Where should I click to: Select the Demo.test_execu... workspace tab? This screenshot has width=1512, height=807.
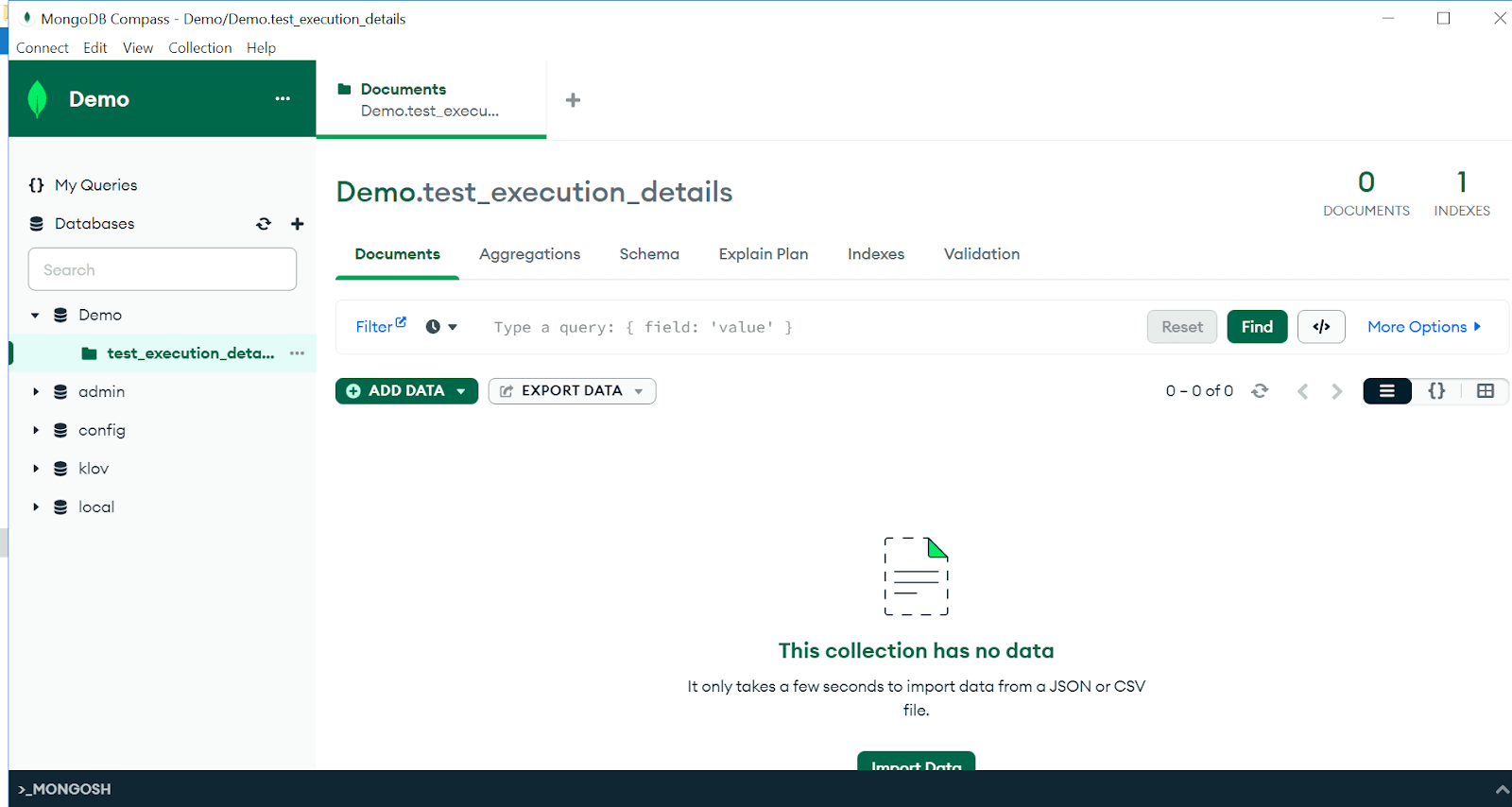[x=431, y=100]
